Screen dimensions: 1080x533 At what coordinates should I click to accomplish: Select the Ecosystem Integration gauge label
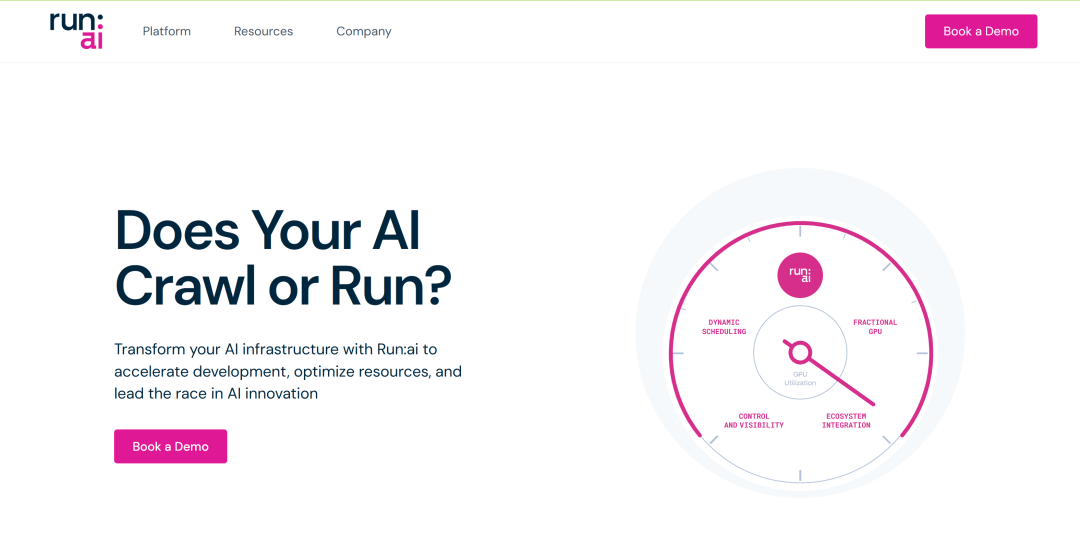(x=846, y=421)
